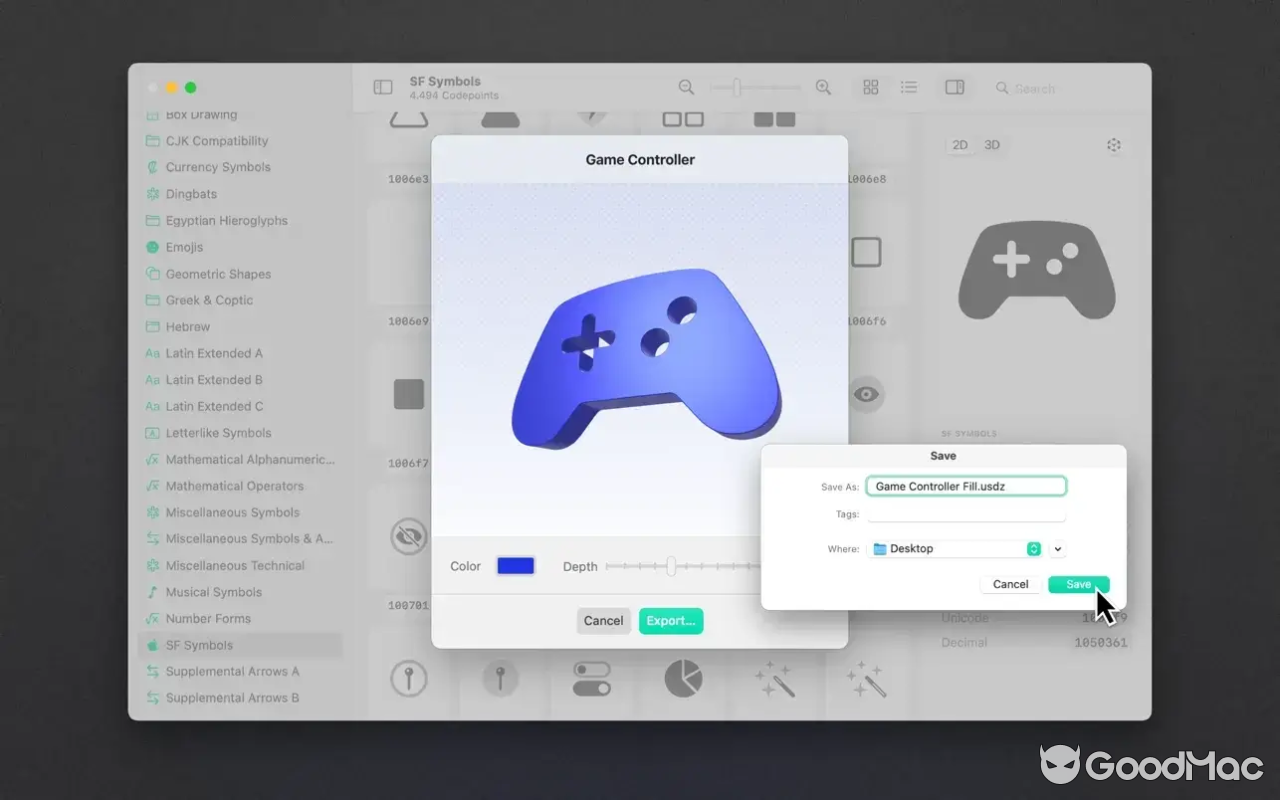Viewport: 1280px width, 800px height.
Task: Select the sparkle wand symbol glyph
Action: point(775,678)
